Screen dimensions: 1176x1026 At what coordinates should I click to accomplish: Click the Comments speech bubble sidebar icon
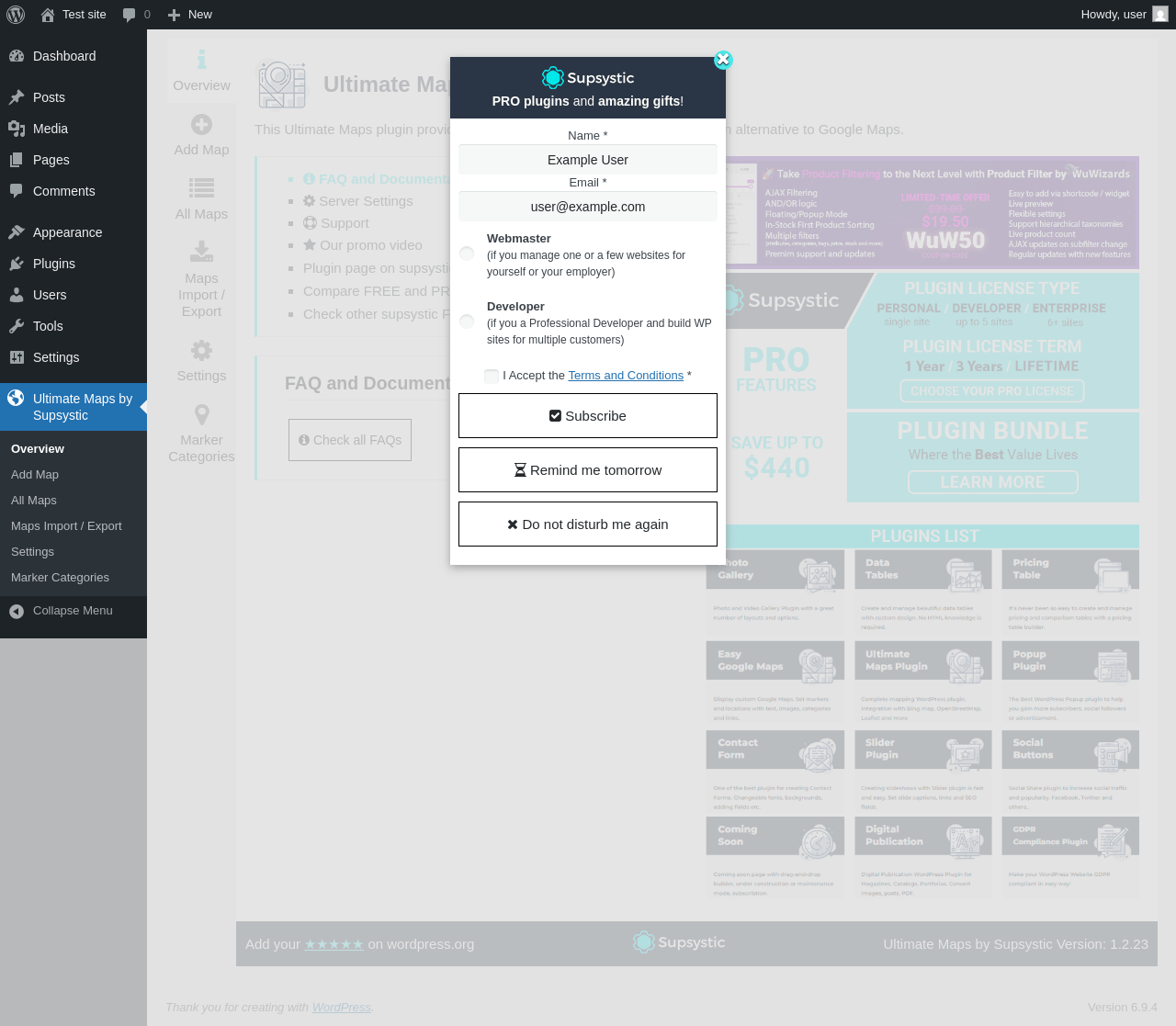point(17,191)
